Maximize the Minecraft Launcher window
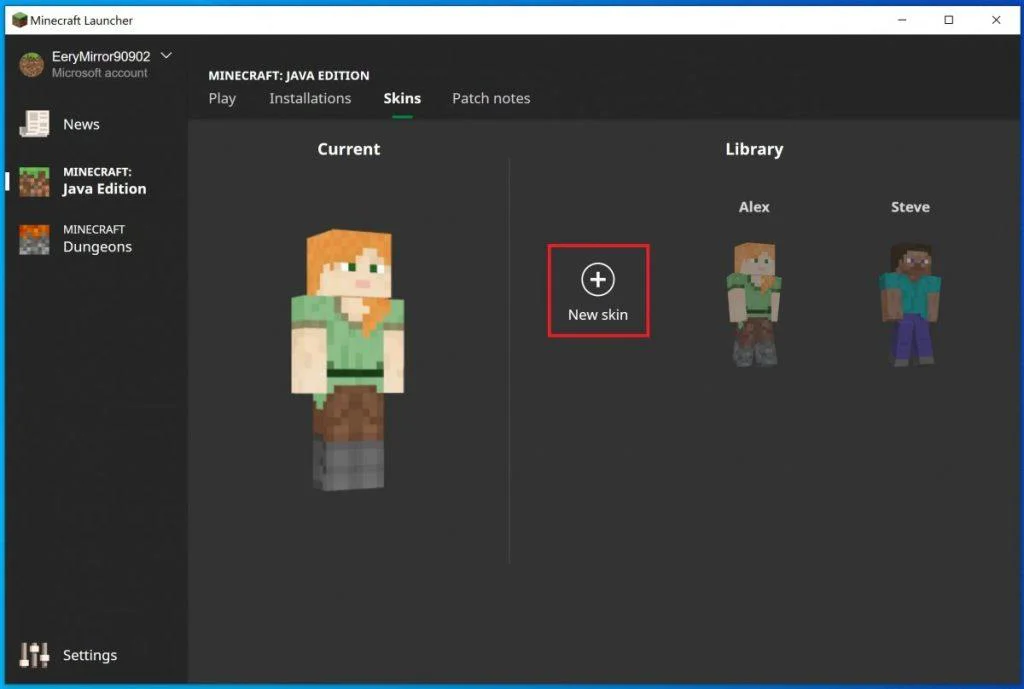Screen dimensions: 1024x689 click(949, 20)
